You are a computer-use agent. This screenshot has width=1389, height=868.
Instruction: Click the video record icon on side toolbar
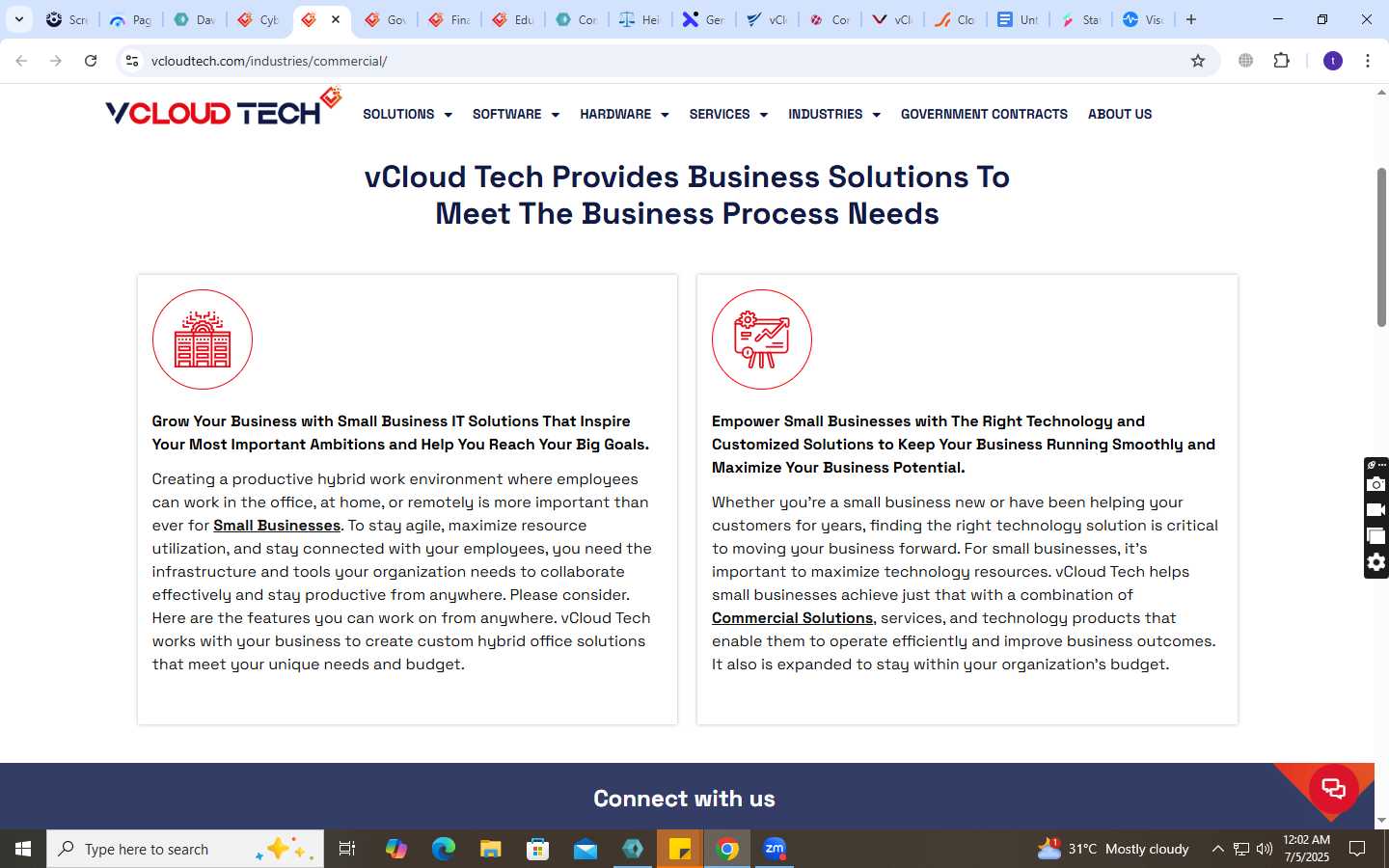click(1376, 510)
